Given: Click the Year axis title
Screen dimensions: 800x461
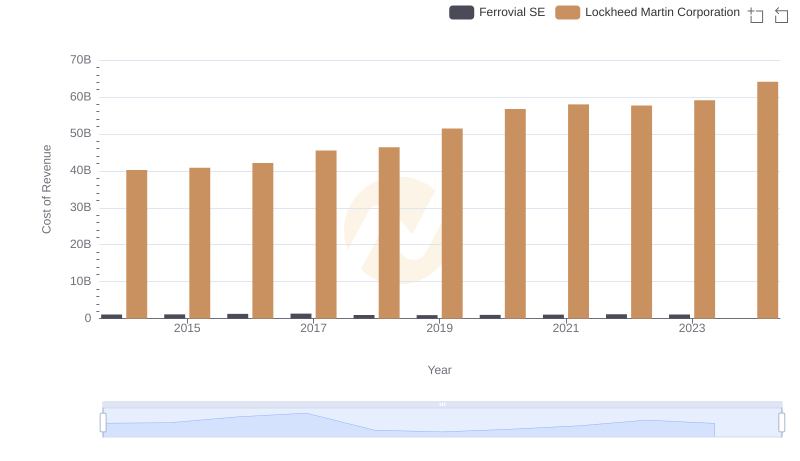Looking at the screenshot, I should pyautogui.click(x=440, y=370).
